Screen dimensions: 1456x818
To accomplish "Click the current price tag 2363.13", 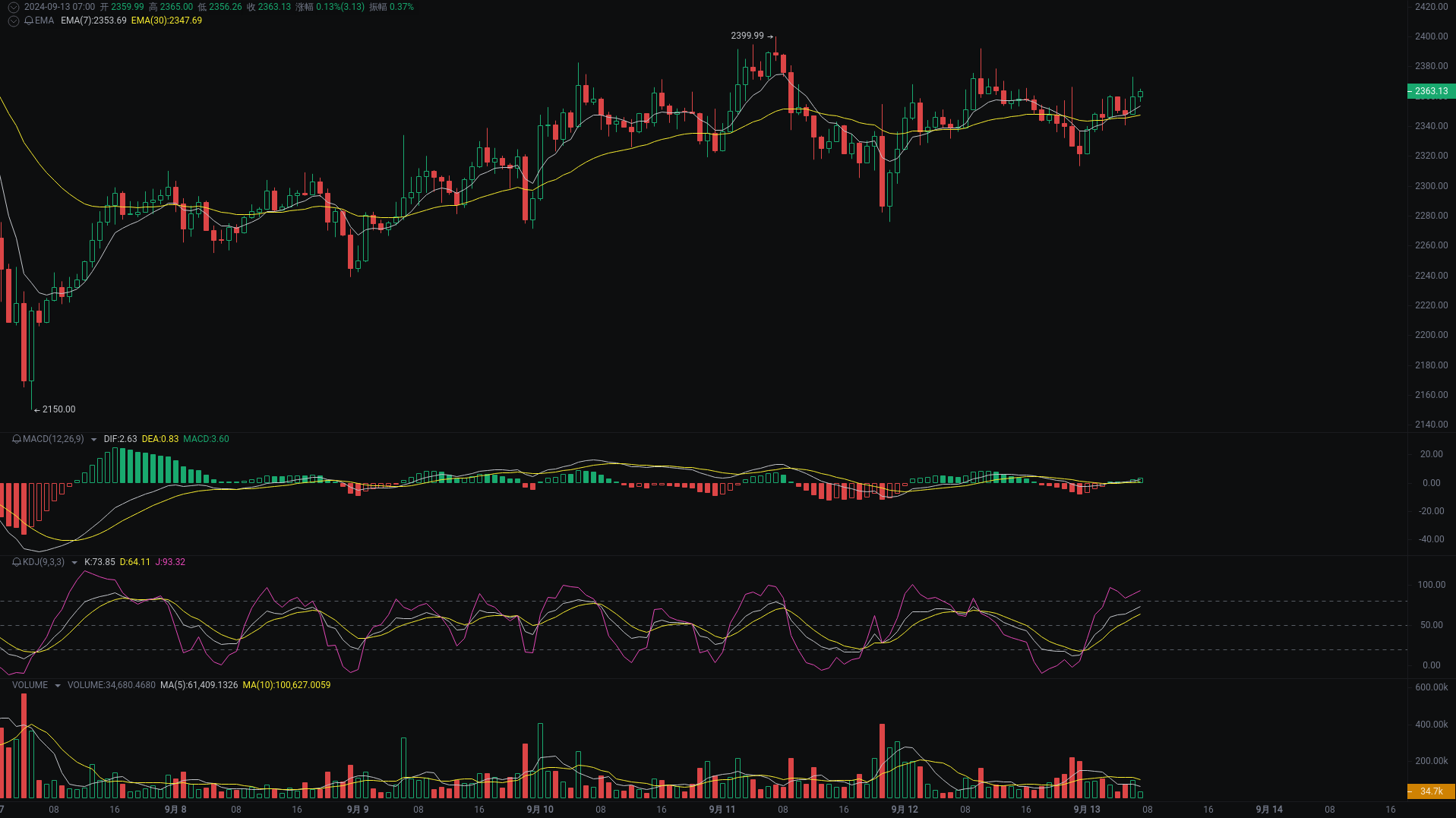I will [x=1431, y=91].
